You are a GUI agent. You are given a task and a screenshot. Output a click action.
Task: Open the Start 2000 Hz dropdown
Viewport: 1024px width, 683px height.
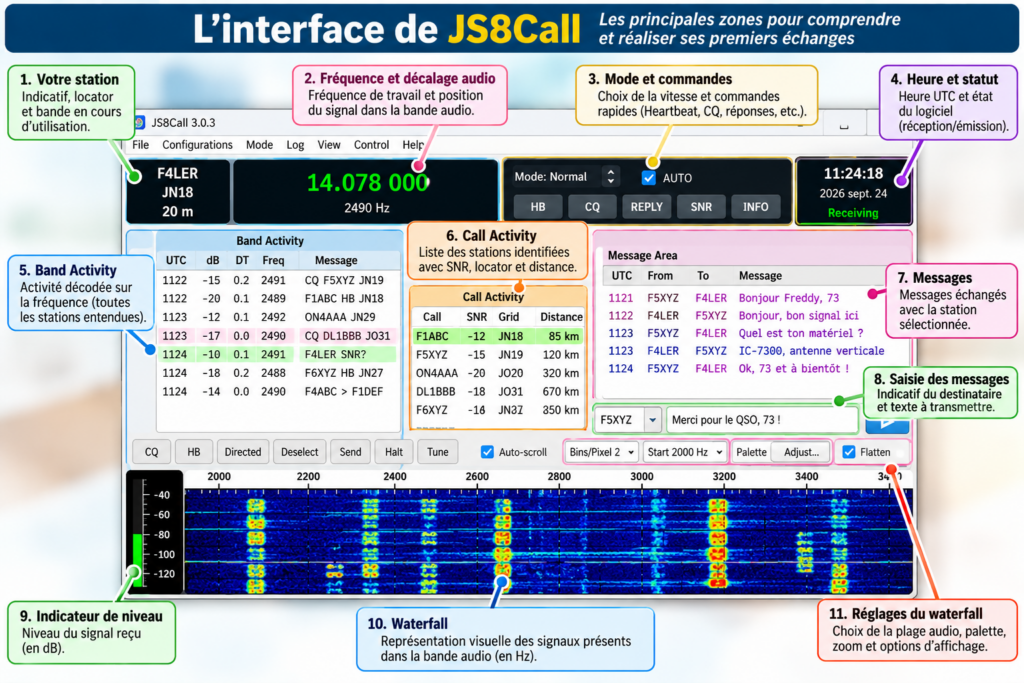[684, 452]
